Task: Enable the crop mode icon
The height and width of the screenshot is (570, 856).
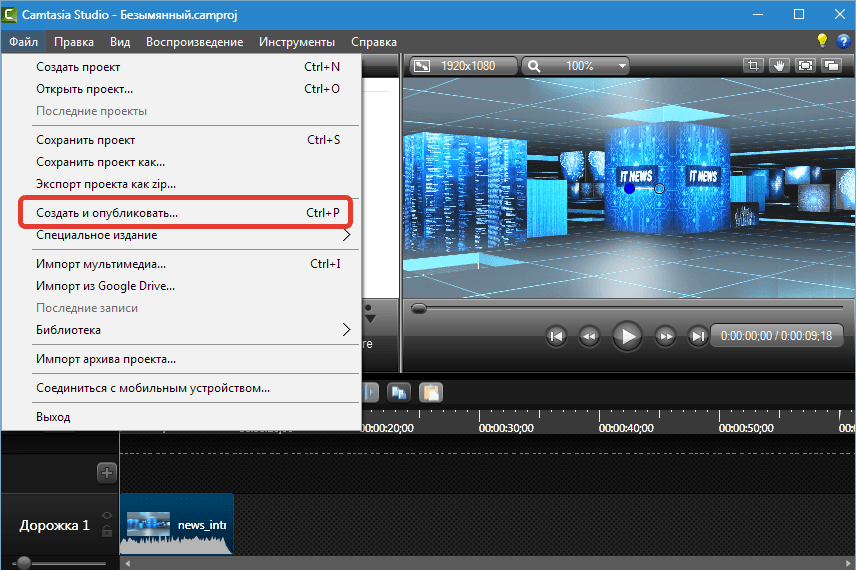Action: point(753,66)
